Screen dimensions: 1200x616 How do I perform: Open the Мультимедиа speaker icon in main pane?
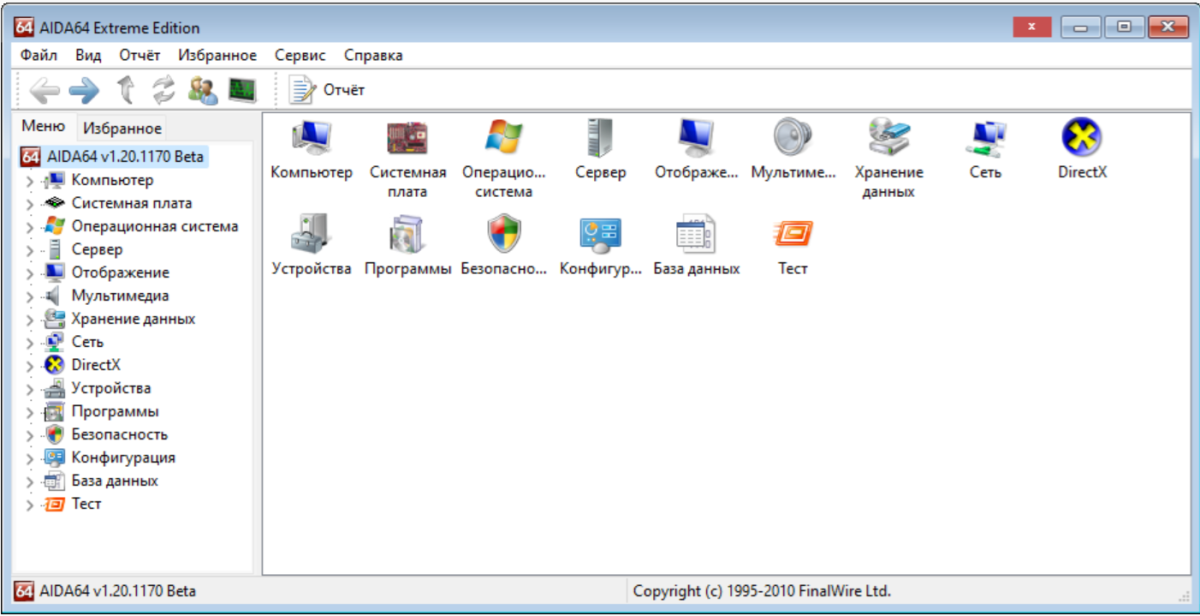coord(793,137)
